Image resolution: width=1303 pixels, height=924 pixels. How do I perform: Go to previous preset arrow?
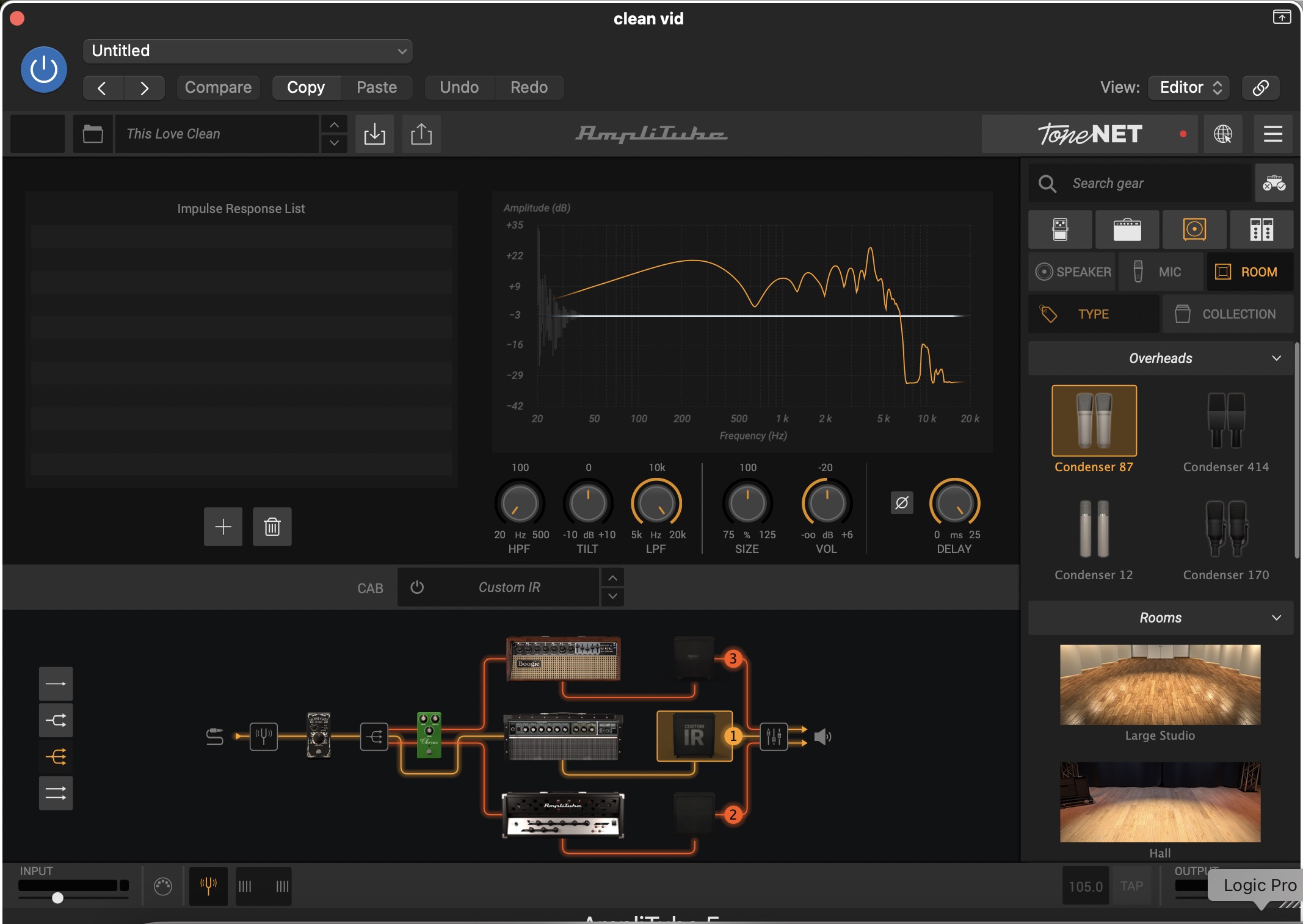tap(103, 88)
